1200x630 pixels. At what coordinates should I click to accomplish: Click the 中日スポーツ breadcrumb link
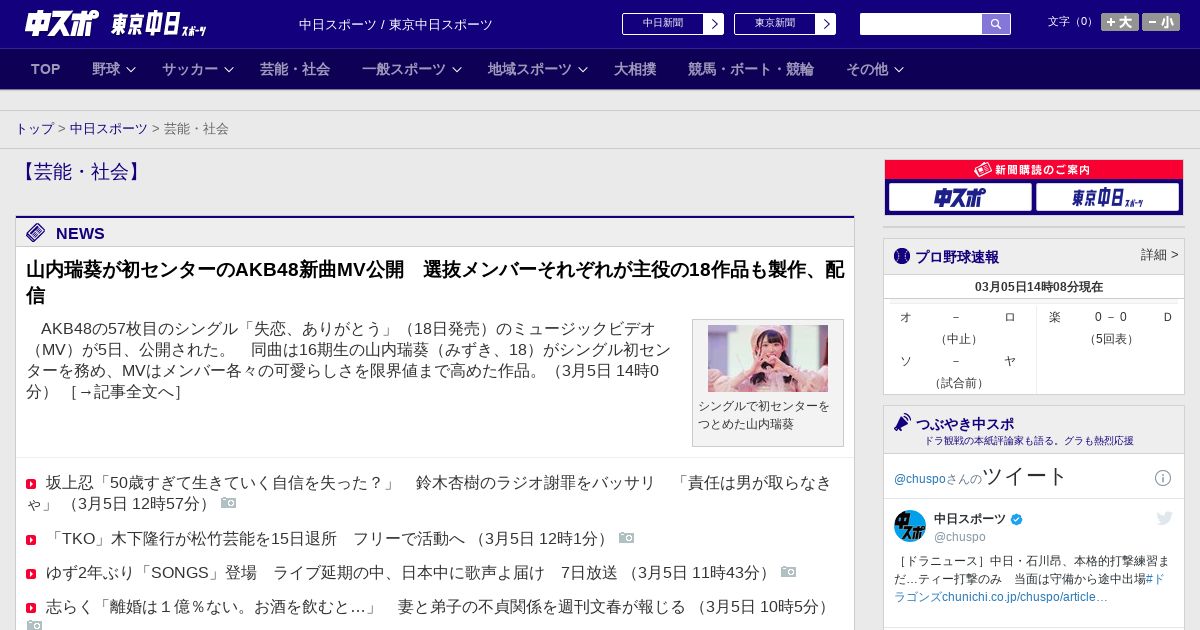tap(109, 129)
